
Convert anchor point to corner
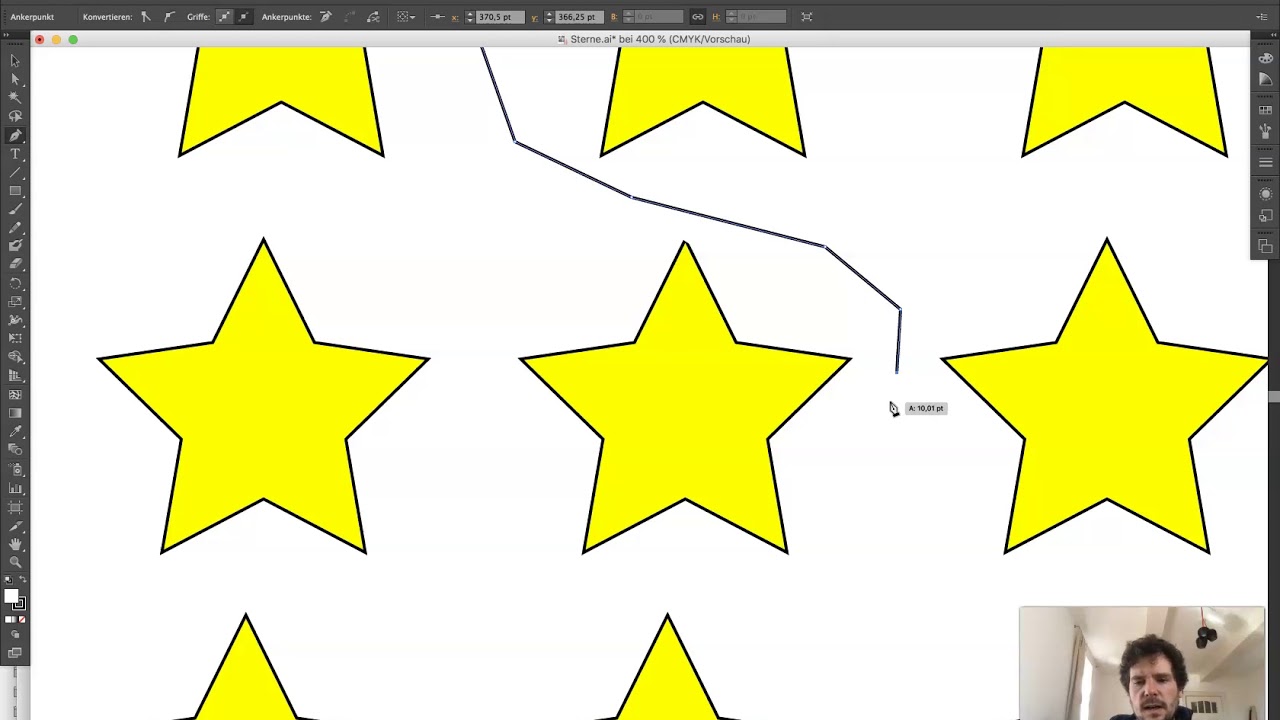coord(146,17)
